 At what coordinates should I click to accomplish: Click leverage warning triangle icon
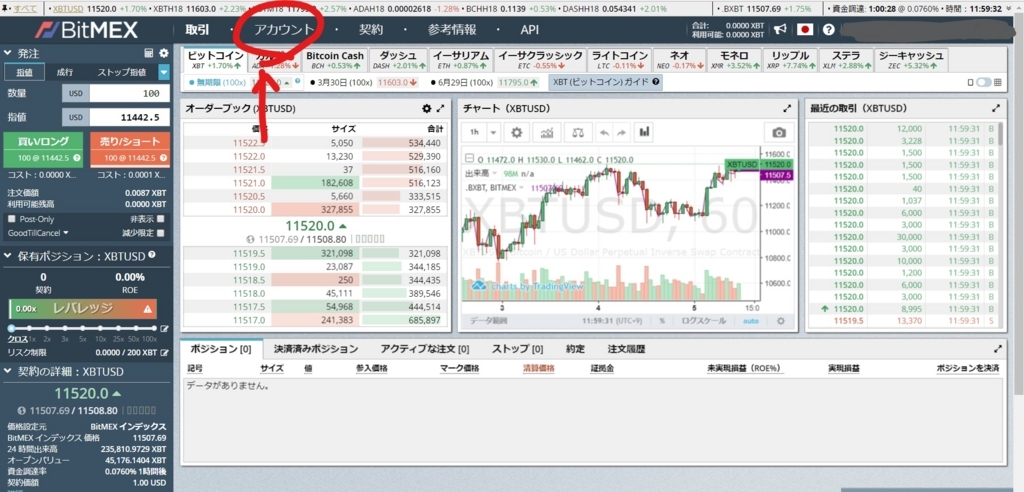pyautogui.click(x=148, y=308)
